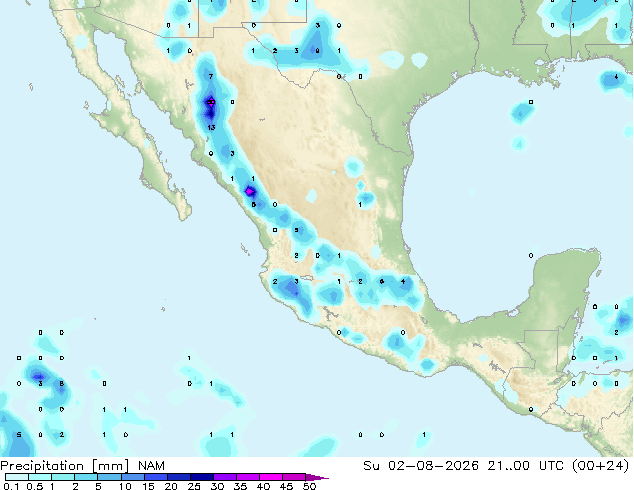
Task: Click the 1–2 mm legend color swatch
Action: pyautogui.click(x=63, y=477)
